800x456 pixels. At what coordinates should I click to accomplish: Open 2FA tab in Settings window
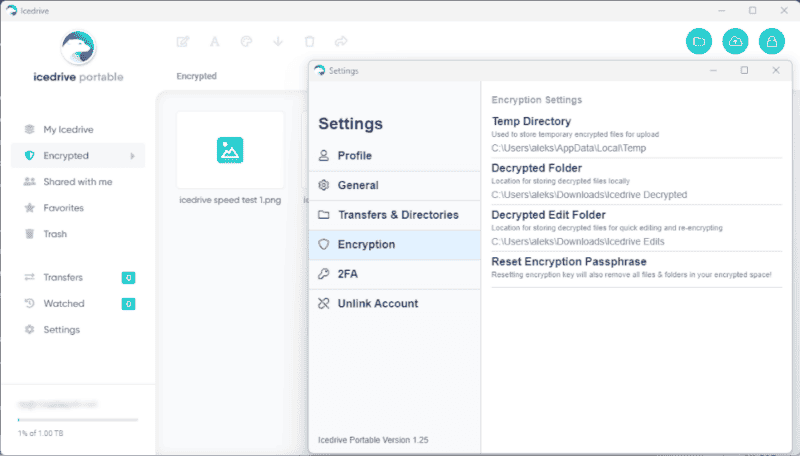394,274
